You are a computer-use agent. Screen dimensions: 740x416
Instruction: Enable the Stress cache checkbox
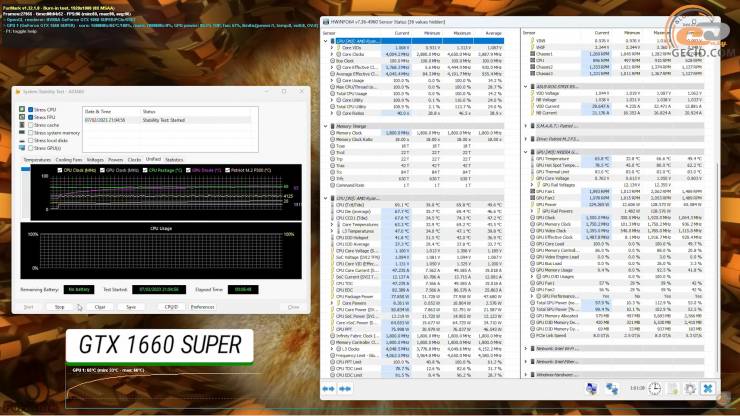click(30, 125)
